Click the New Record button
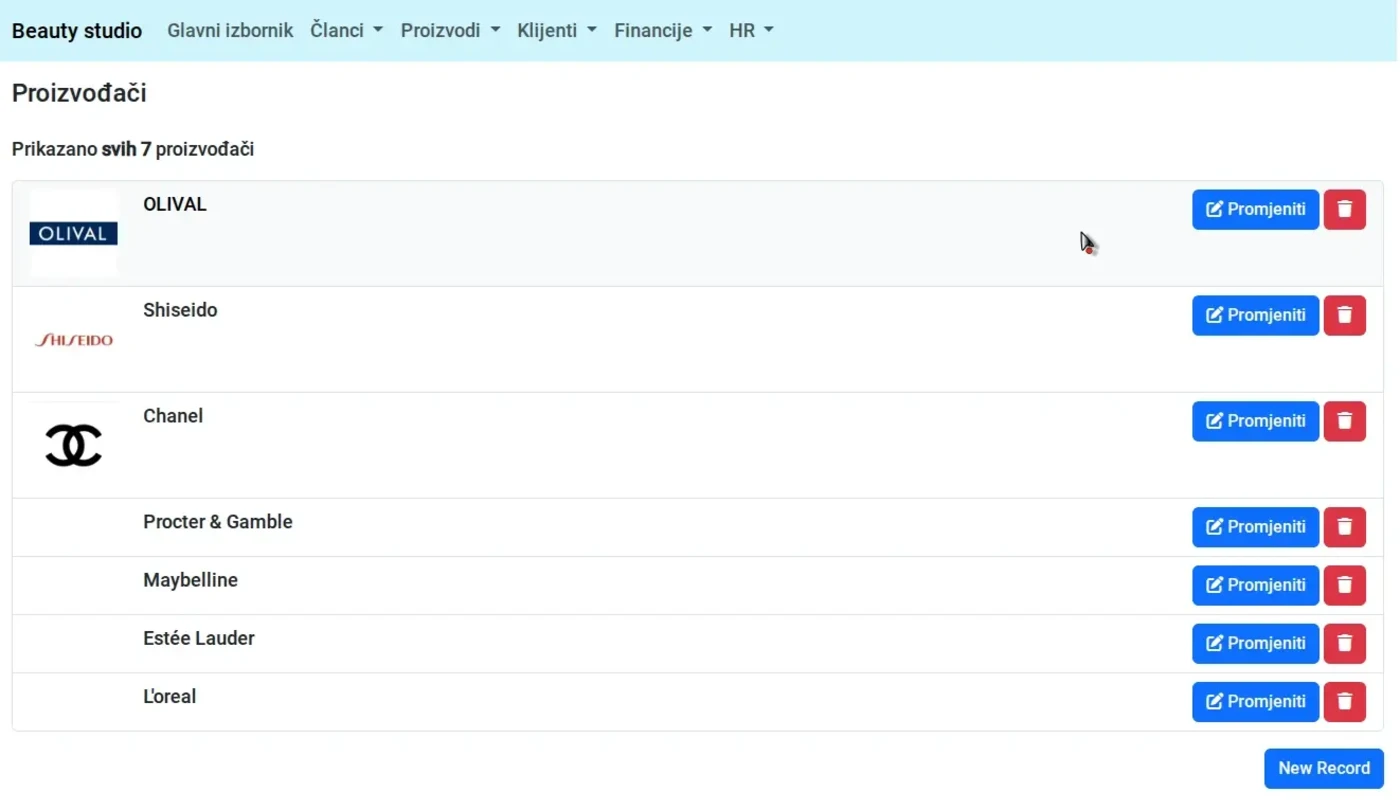Image resolution: width=1400 pixels, height=810 pixels. coord(1323,769)
